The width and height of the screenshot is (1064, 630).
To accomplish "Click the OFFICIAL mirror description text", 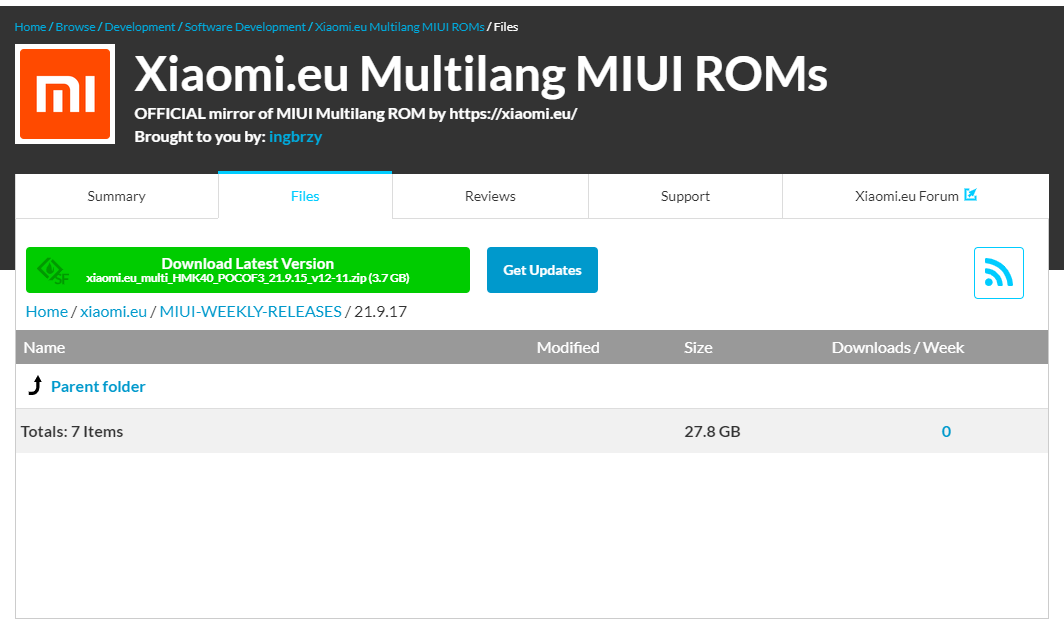I will 356,113.
